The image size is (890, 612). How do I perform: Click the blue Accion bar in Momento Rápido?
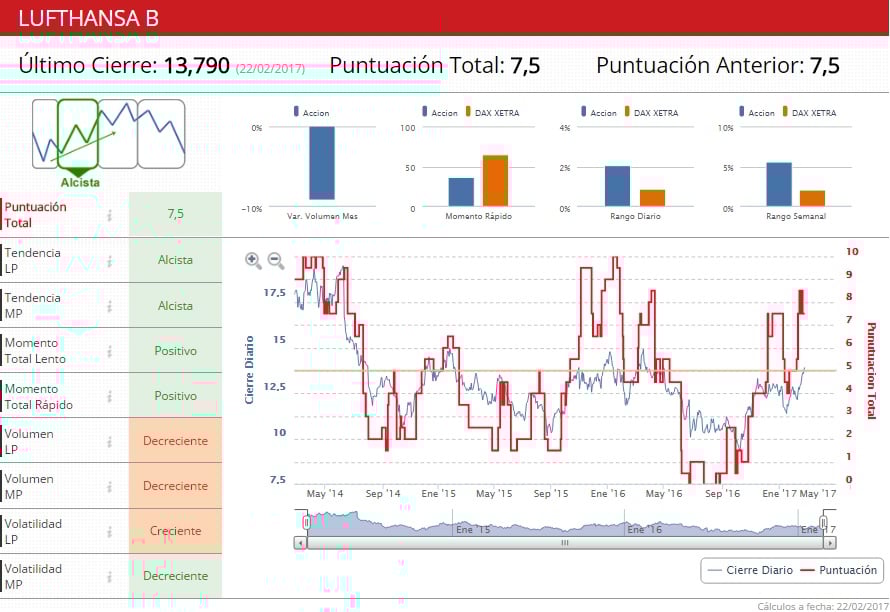point(461,192)
